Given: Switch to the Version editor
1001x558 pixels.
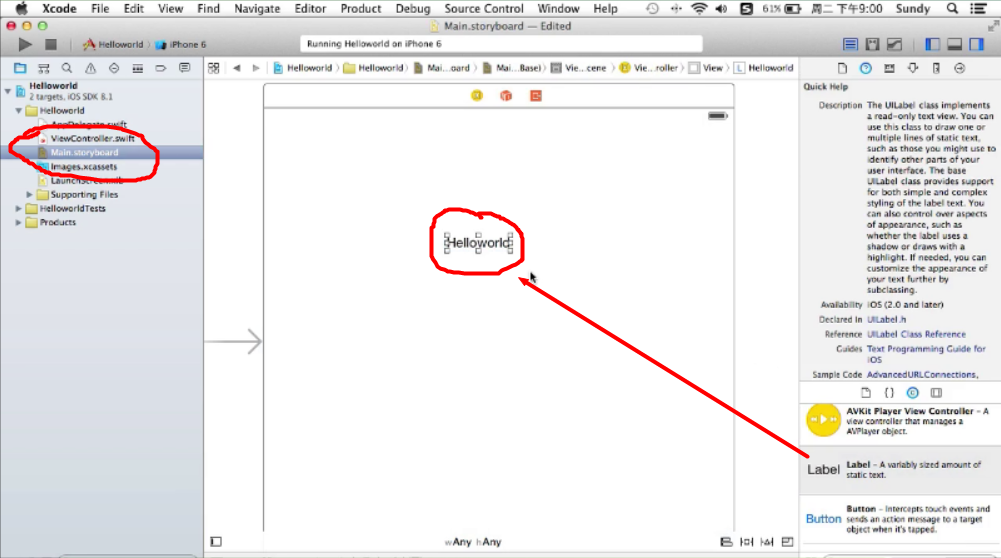Looking at the screenshot, I should [x=895, y=44].
